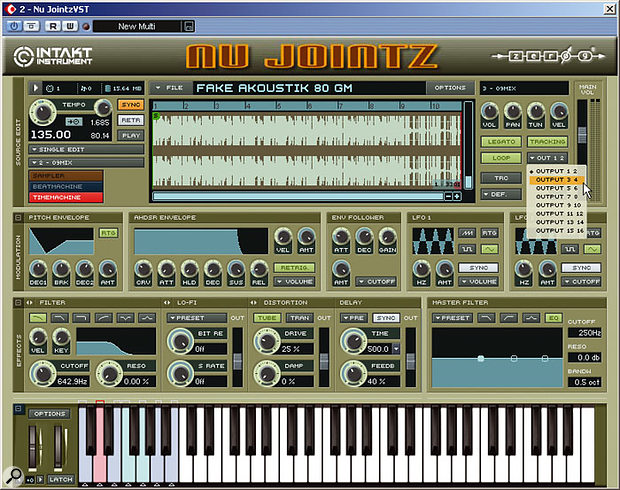
Task: Choose OUTPUT 1 2 menu entry
Action: pyautogui.click(x=557, y=171)
